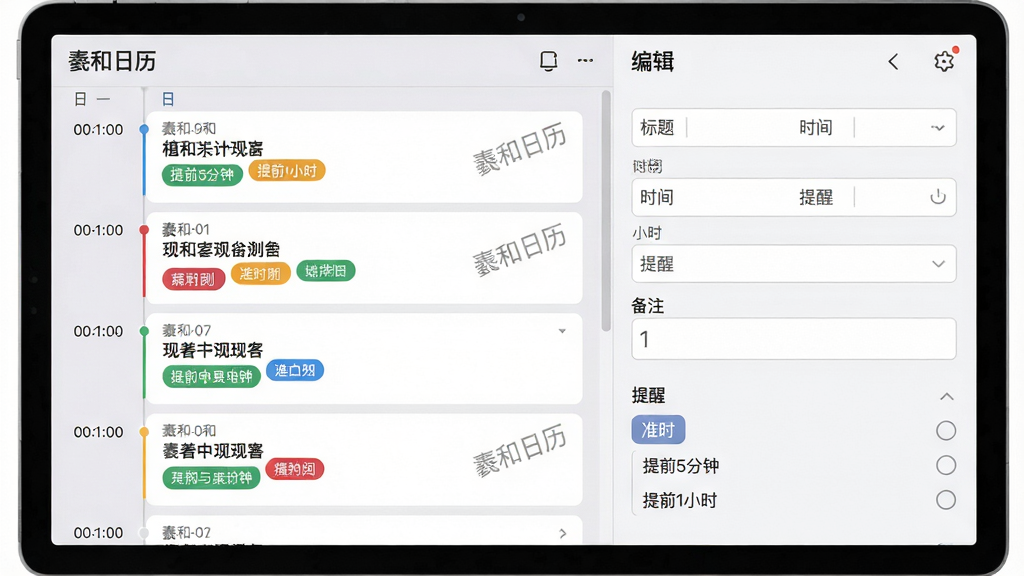Click the green tag on the 泰和-07 event
This screenshot has height=576, width=1024.
(211, 376)
